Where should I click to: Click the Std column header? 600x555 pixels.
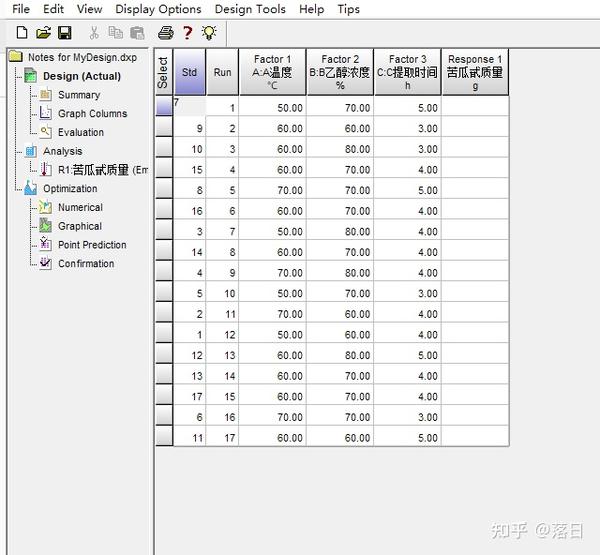pyautogui.click(x=189, y=72)
